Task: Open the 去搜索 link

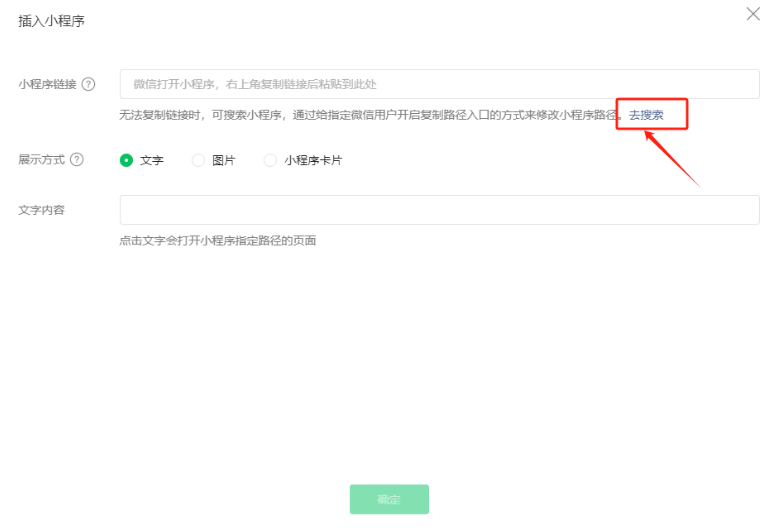Action: click(x=646, y=115)
